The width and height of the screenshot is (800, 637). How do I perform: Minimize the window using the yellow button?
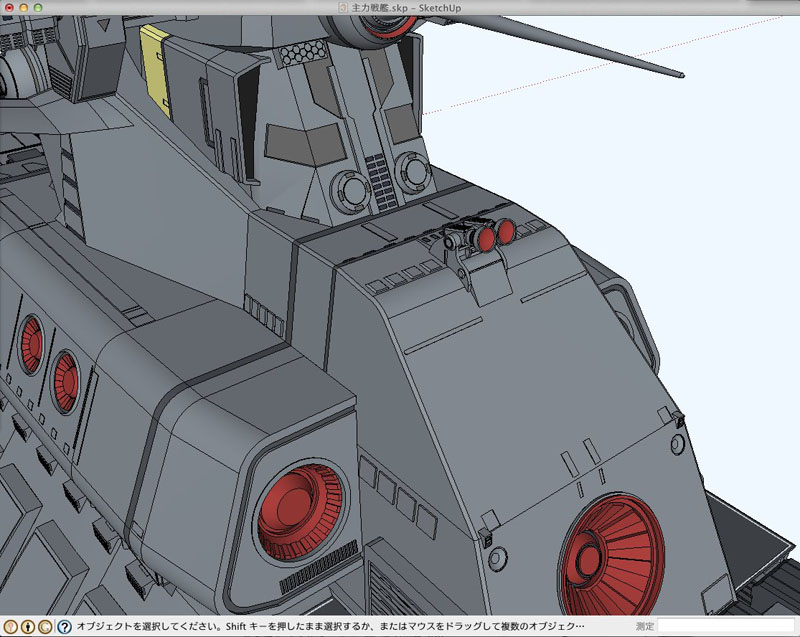(x=24, y=8)
